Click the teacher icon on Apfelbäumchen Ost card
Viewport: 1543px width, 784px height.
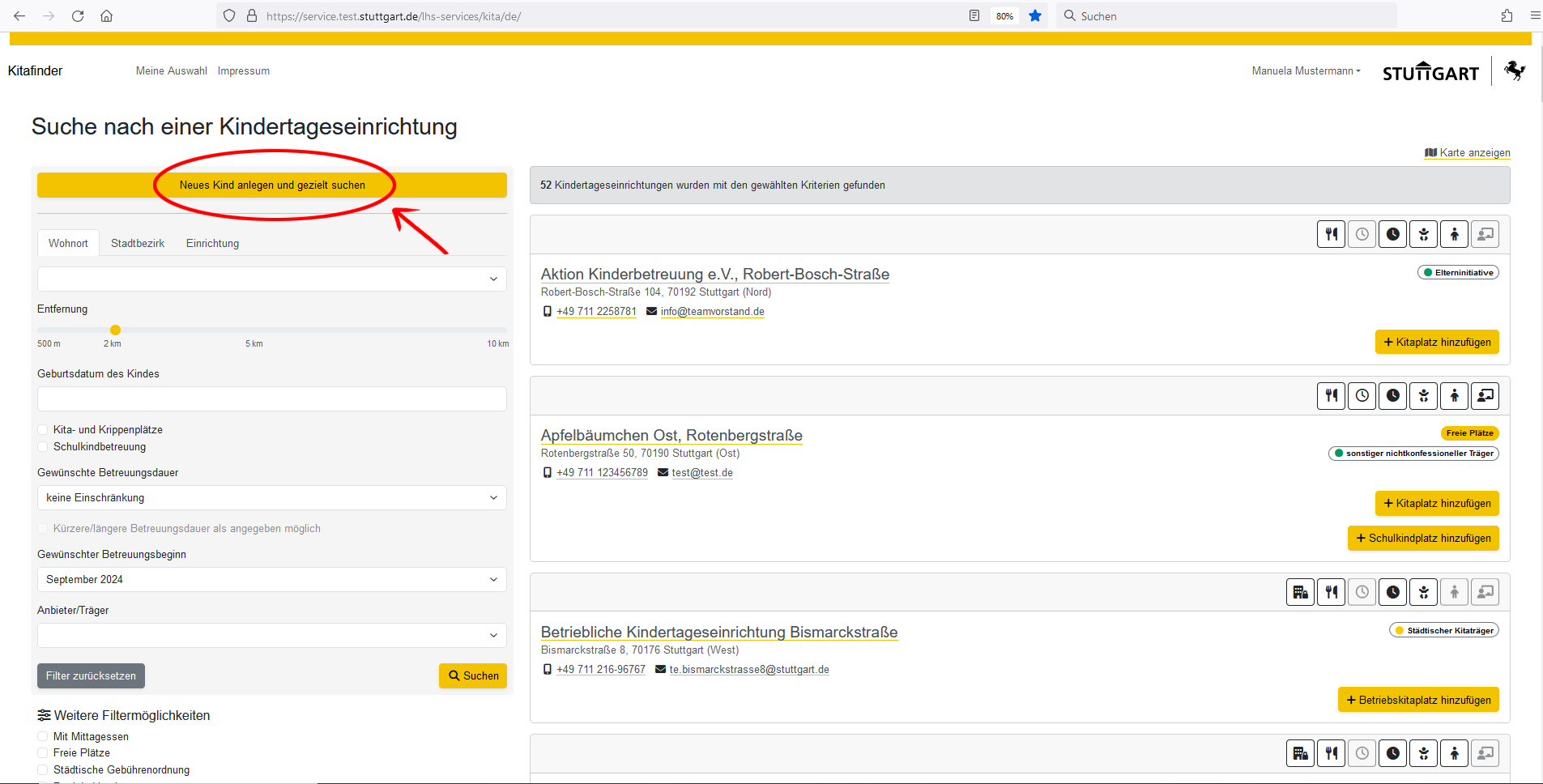(1485, 396)
